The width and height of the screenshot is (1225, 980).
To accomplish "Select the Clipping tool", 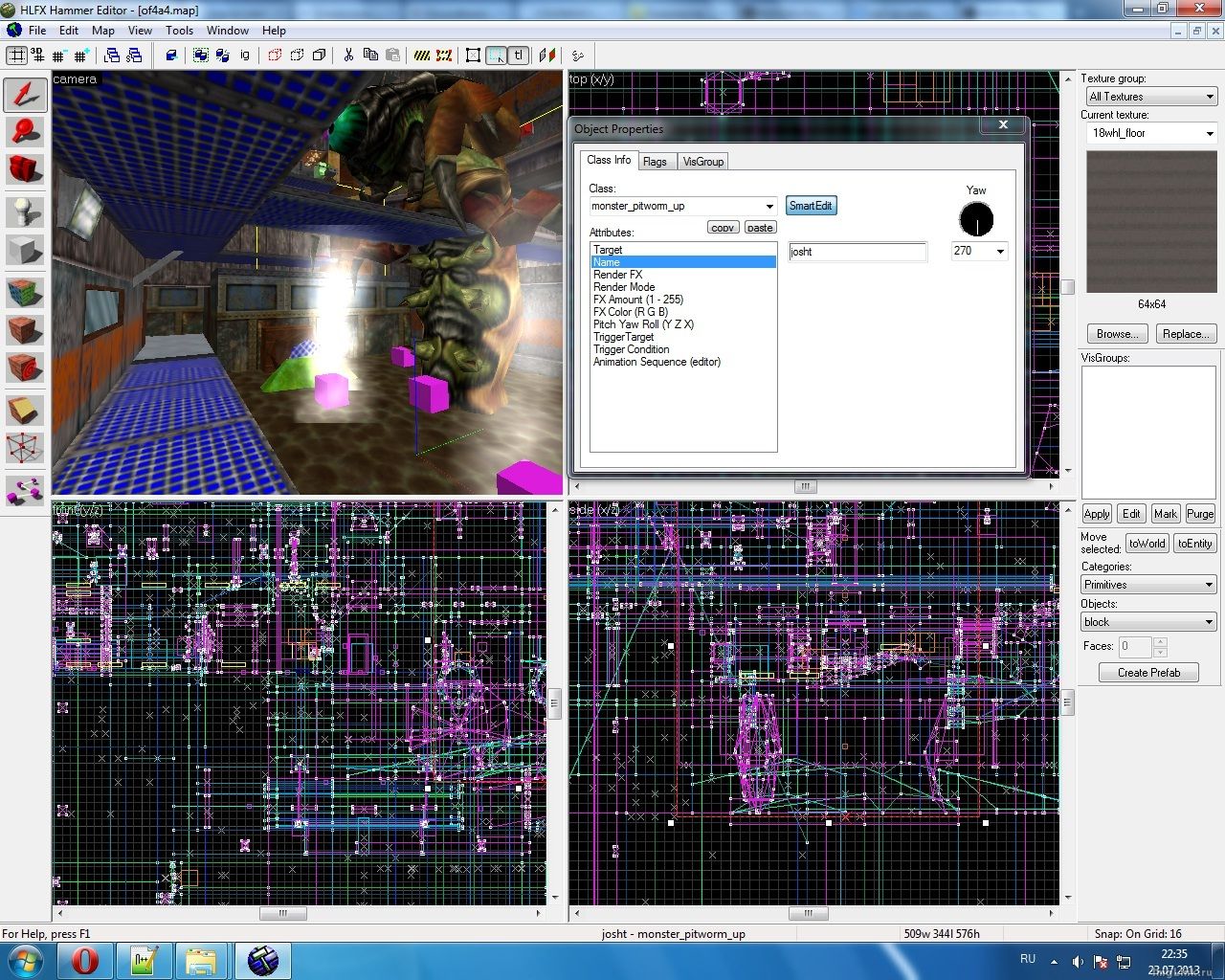I will [25, 411].
